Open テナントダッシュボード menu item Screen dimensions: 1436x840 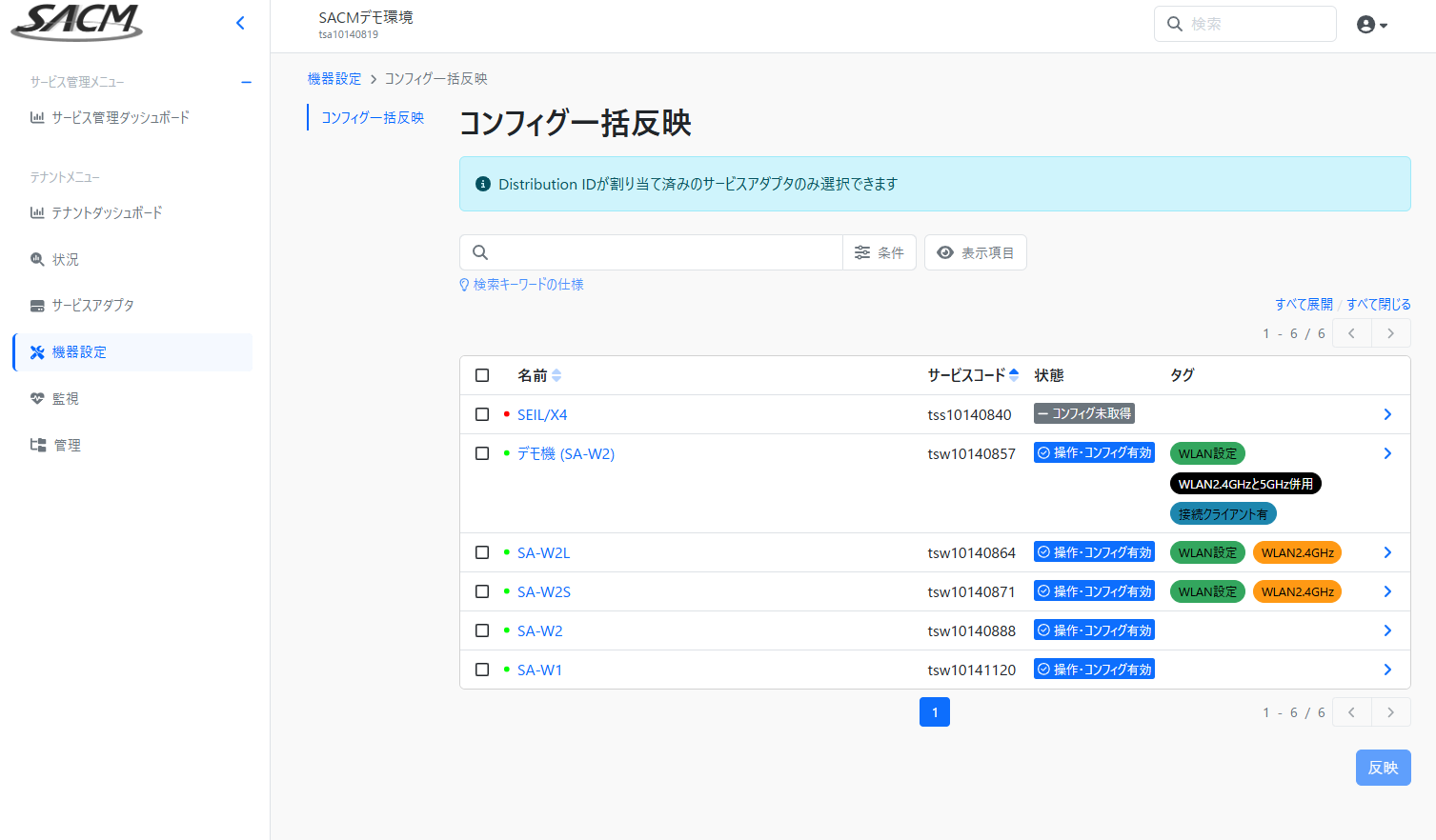pos(133,212)
